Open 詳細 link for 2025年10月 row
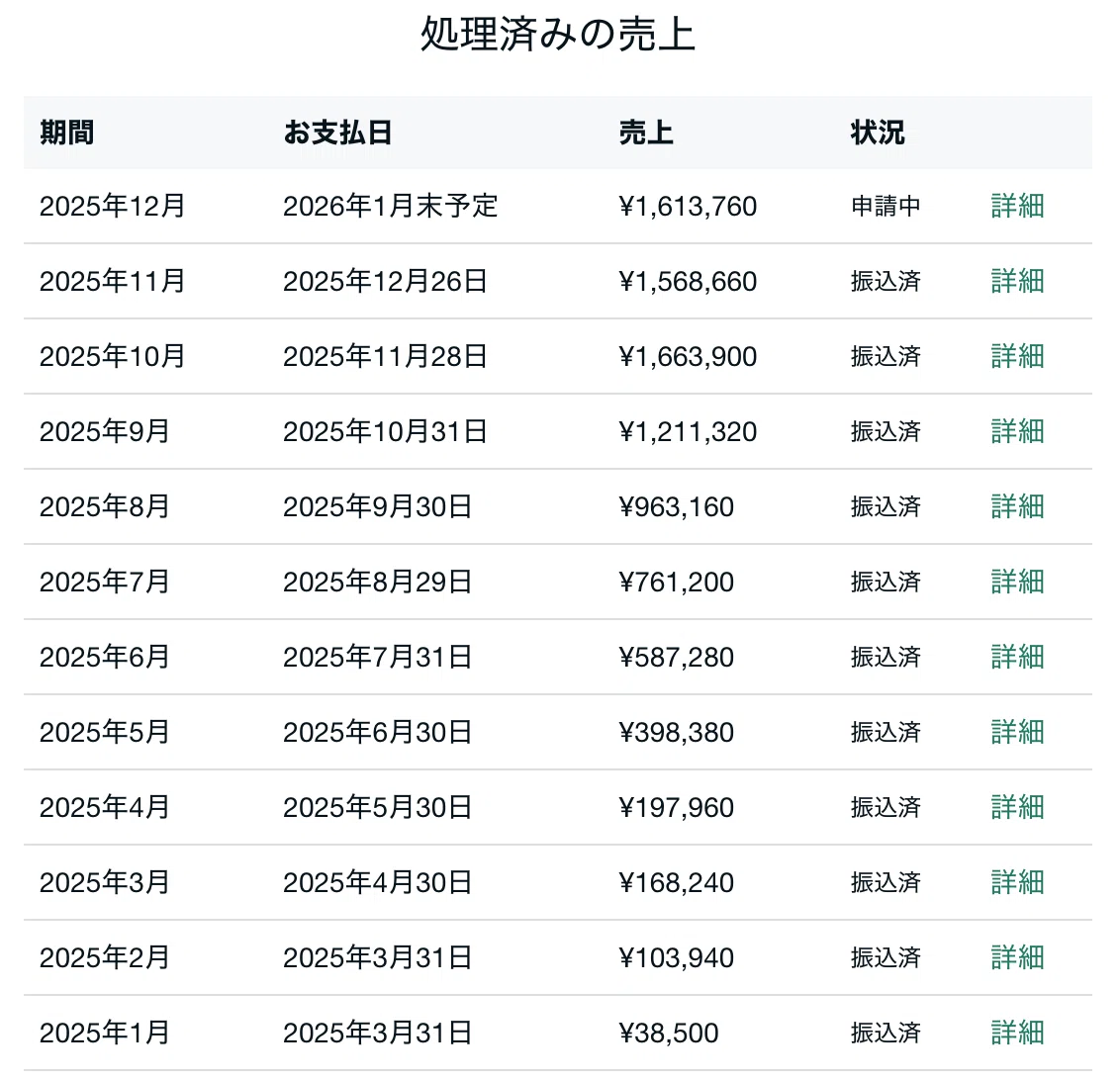Image resolution: width=1120 pixels, height=1080 pixels. [1017, 356]
